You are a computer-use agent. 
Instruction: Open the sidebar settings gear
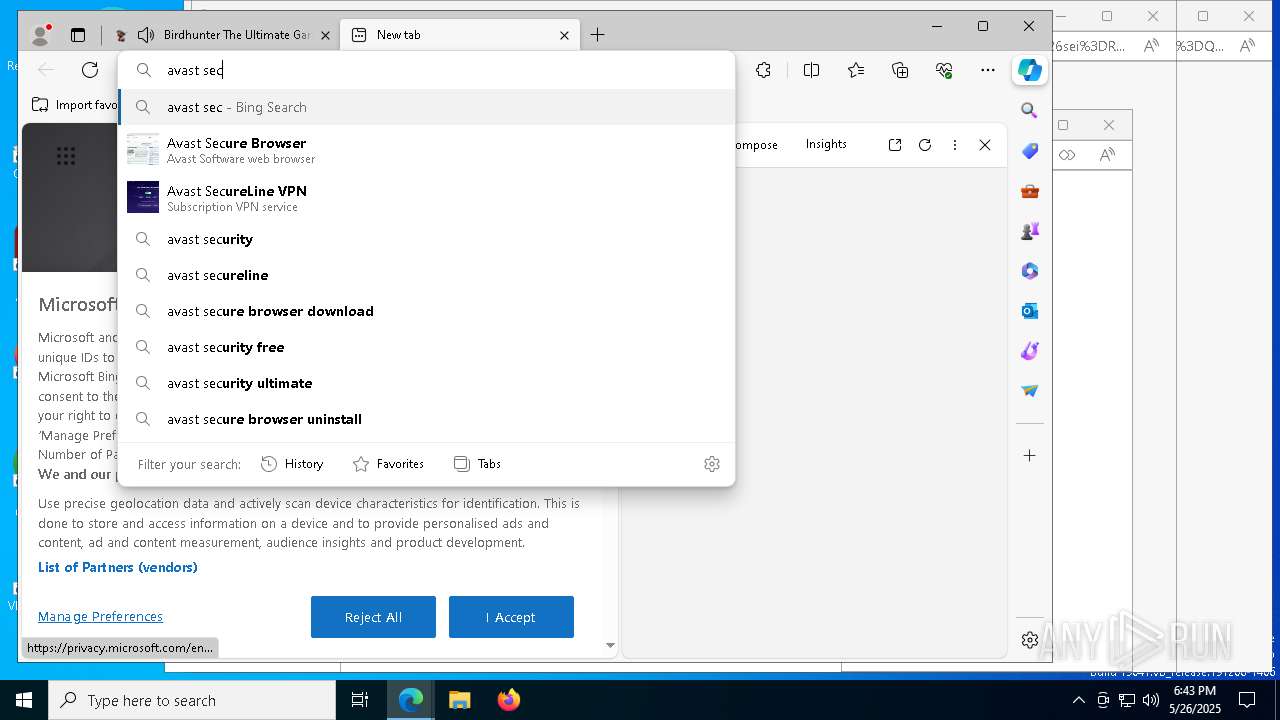pyautogui.click(x=1029, y=640)
